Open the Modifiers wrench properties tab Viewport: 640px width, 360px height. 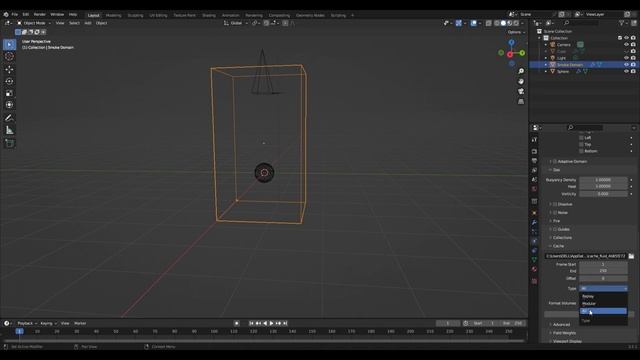click(534, 222)
